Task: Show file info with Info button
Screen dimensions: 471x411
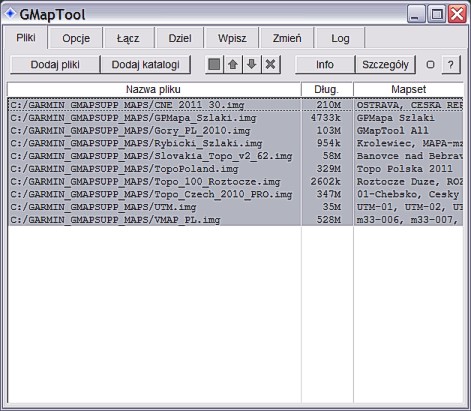Action: 325,64
